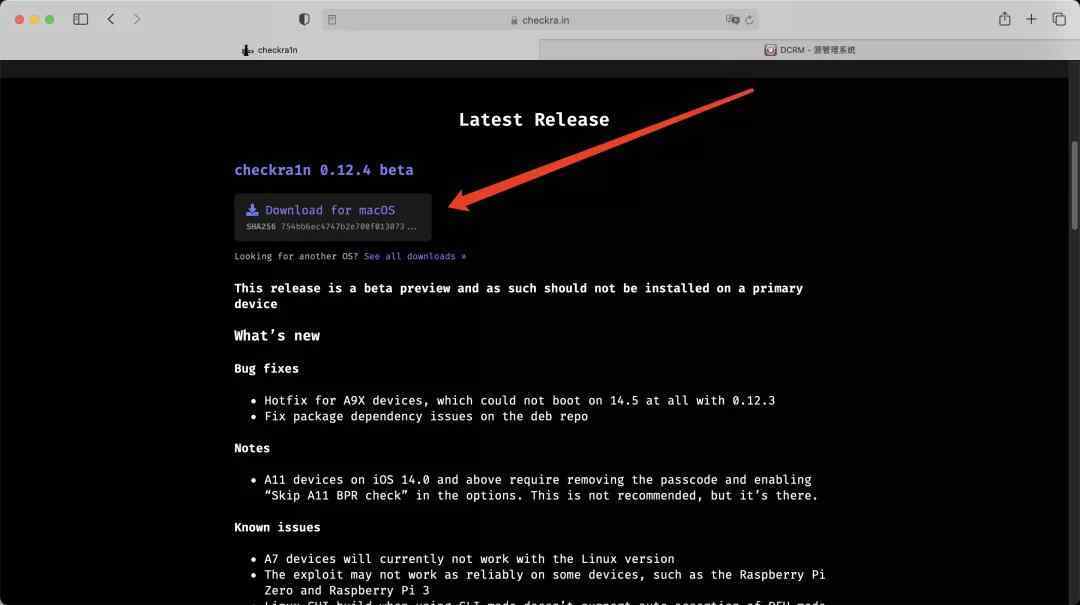Click the A7 devices Linux version line

pyautogui.click(x=469, y=559)
